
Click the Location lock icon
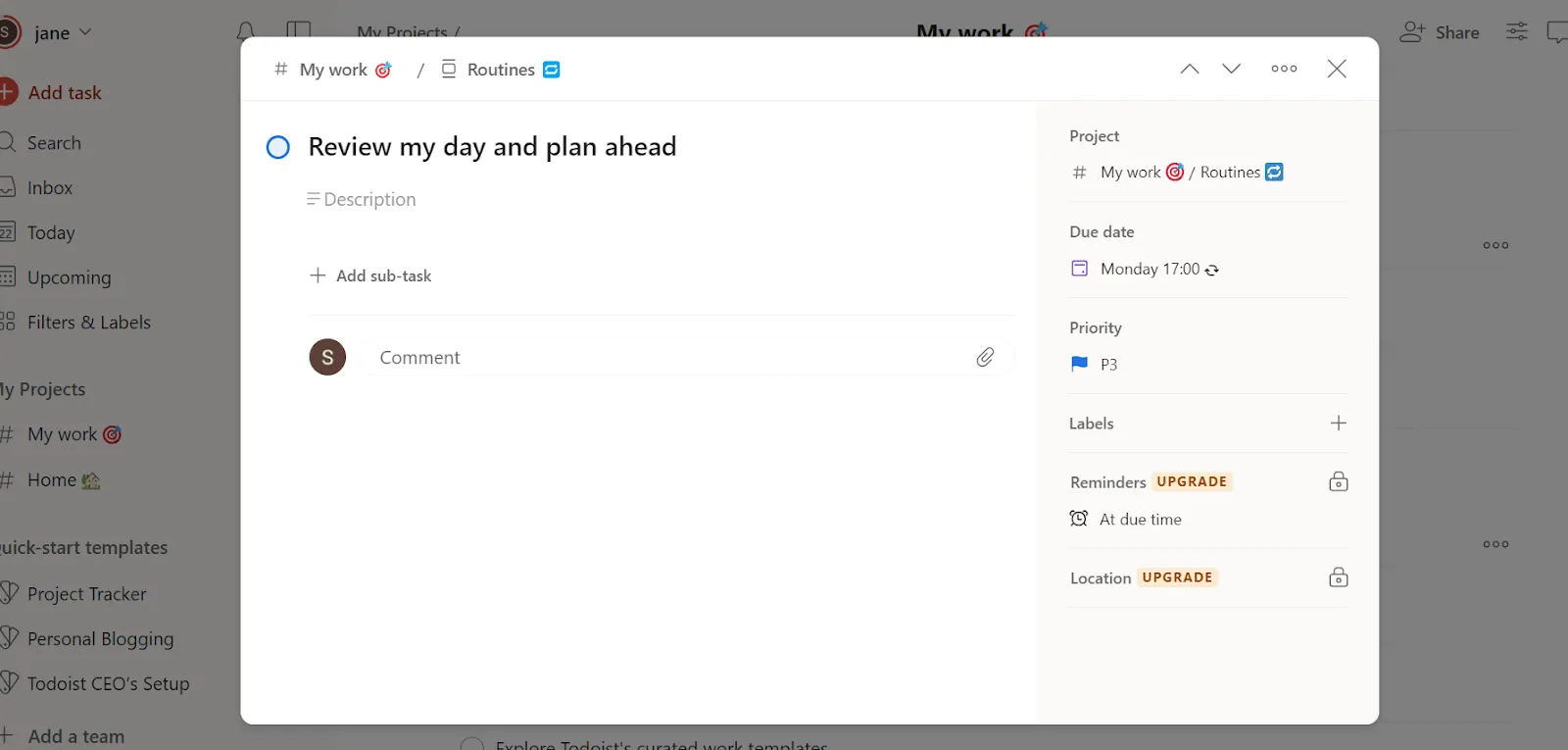point(1339,577)
